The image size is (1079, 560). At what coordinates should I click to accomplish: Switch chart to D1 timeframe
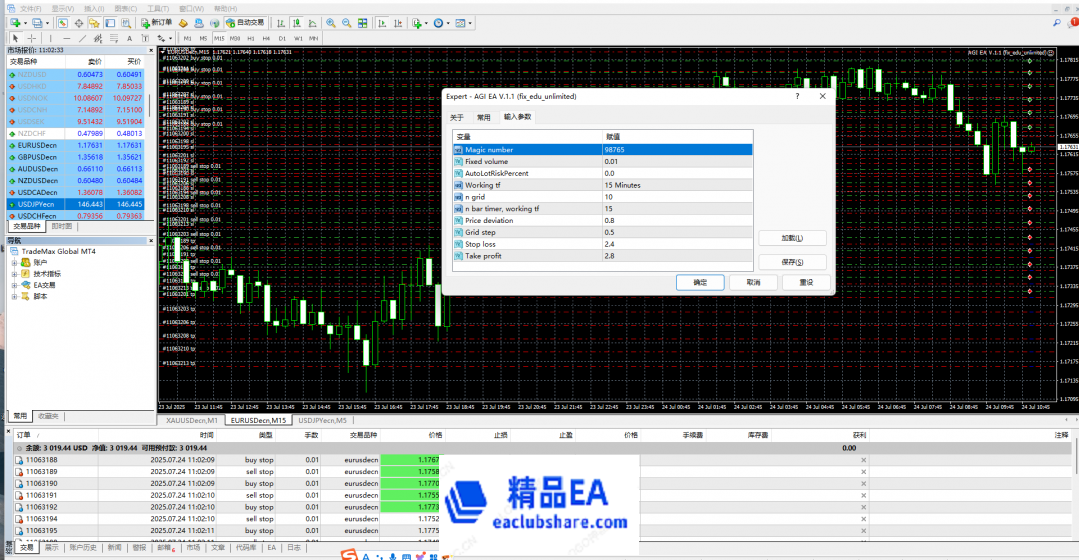[x=282, y=39]
